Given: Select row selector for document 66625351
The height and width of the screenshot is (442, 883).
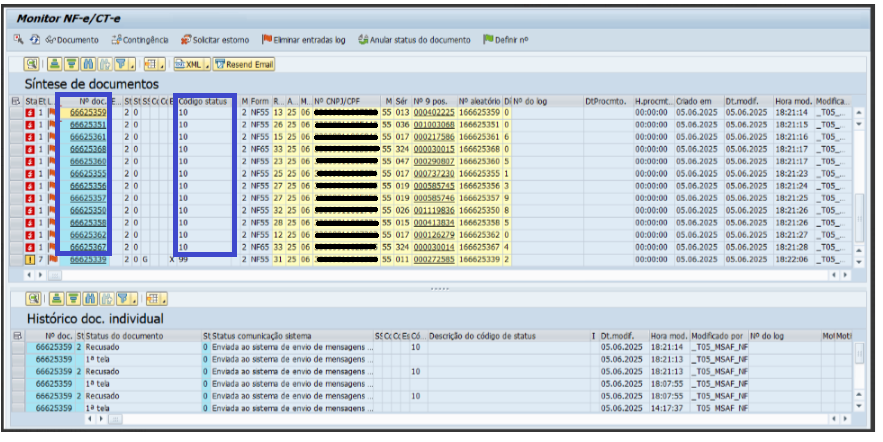Looking at the screenshot, I should click(16, 124).
